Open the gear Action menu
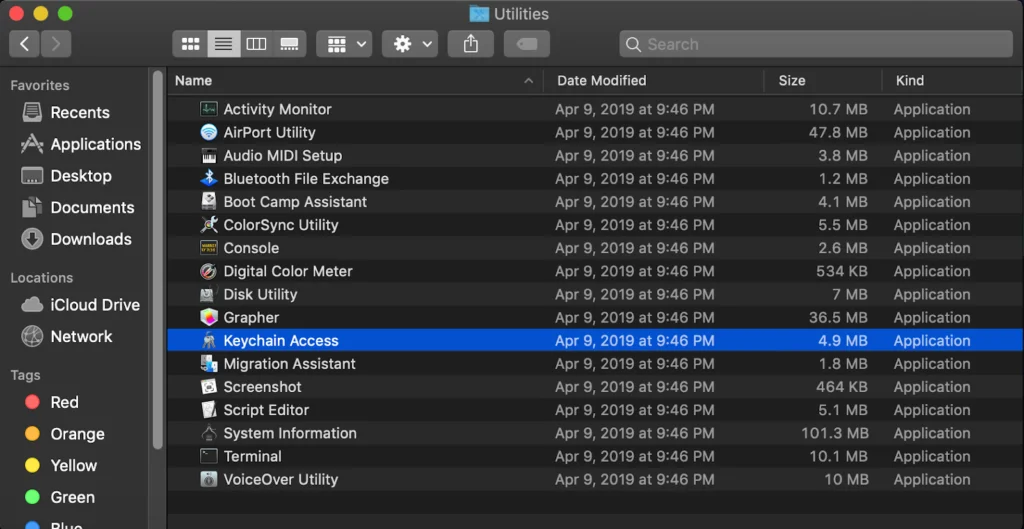 [x=410, y=44]
